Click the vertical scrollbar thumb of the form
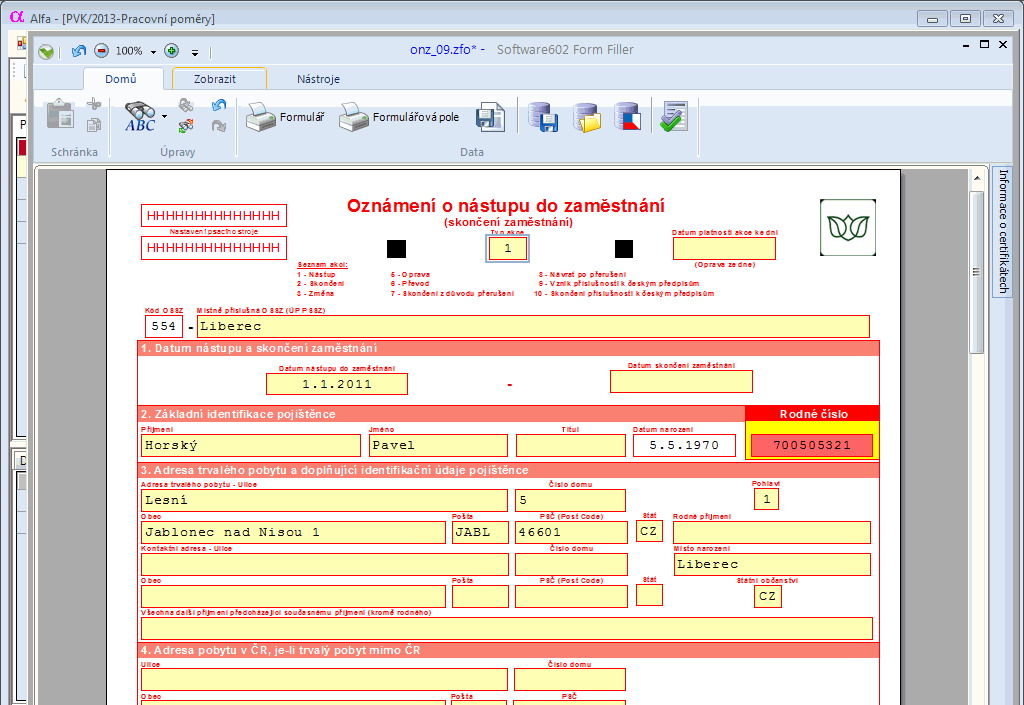 coord(977,272)
